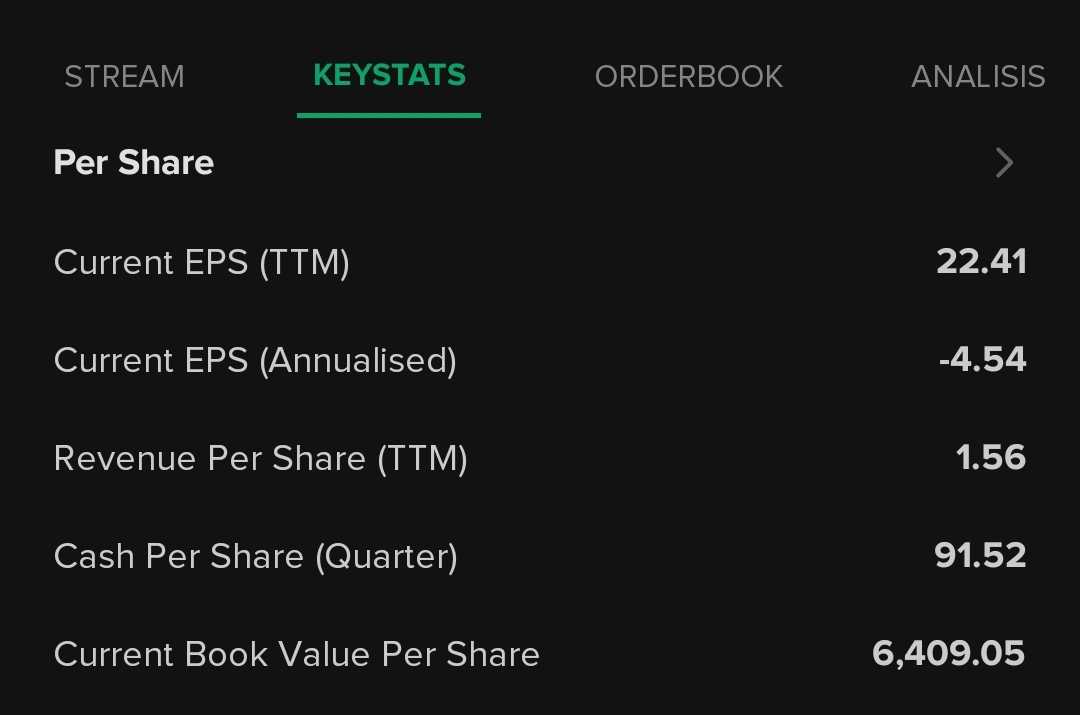The height and width of the screenshot is (715, 1080).
Task: Tap the word "Annualised" in the EPS label
Action: (357, 360)
